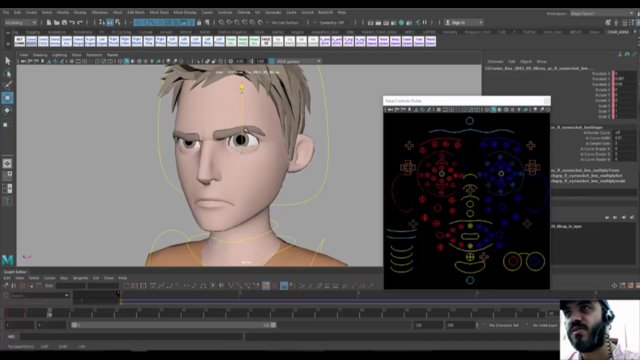
Task: Open the Graph Editor search dropdown arrow
Action: [x=67, y=295]
